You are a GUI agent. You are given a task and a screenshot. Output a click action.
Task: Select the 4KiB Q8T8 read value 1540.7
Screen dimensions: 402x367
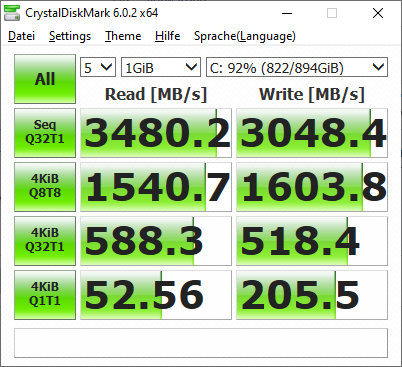(x=156, y=187)
